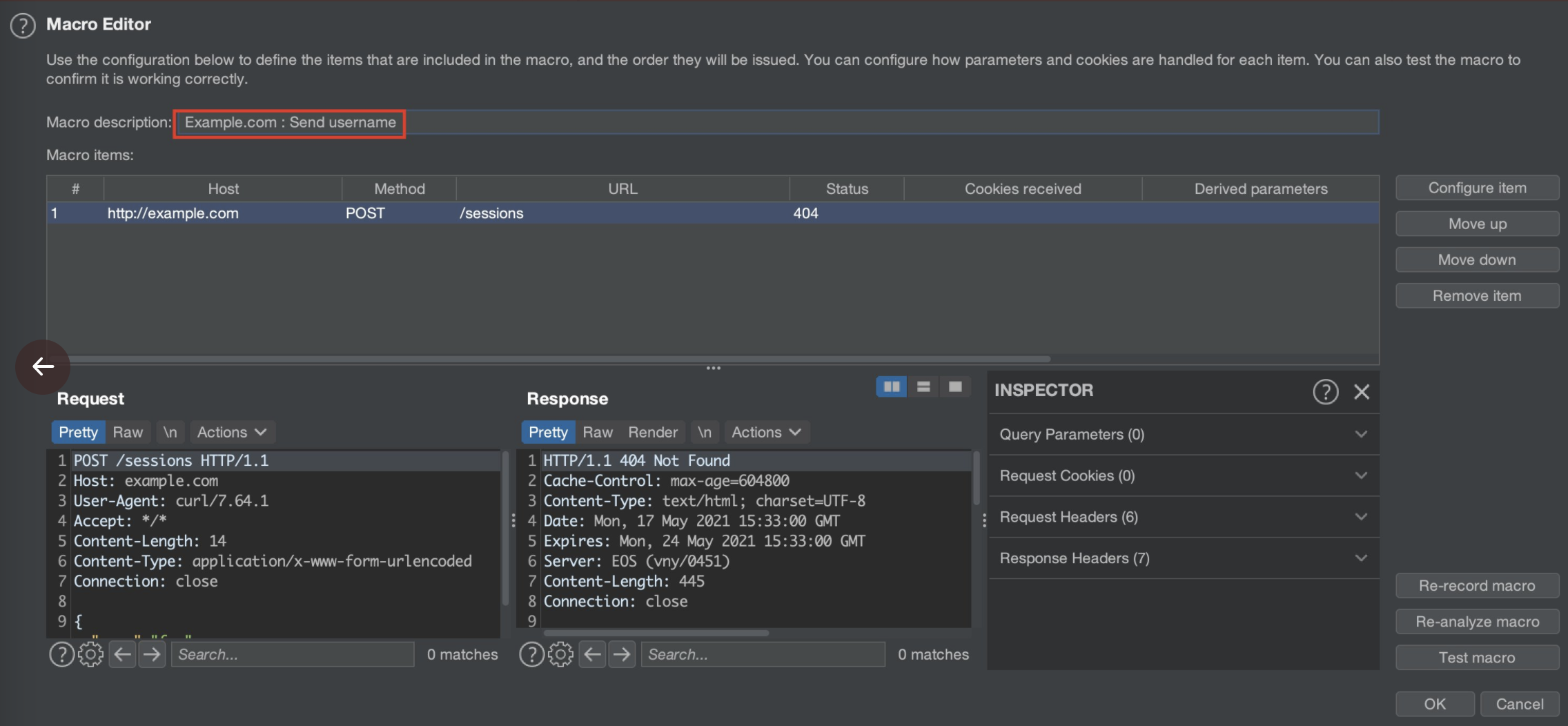Click the Re-record macro button

[x=1477, y=585]
